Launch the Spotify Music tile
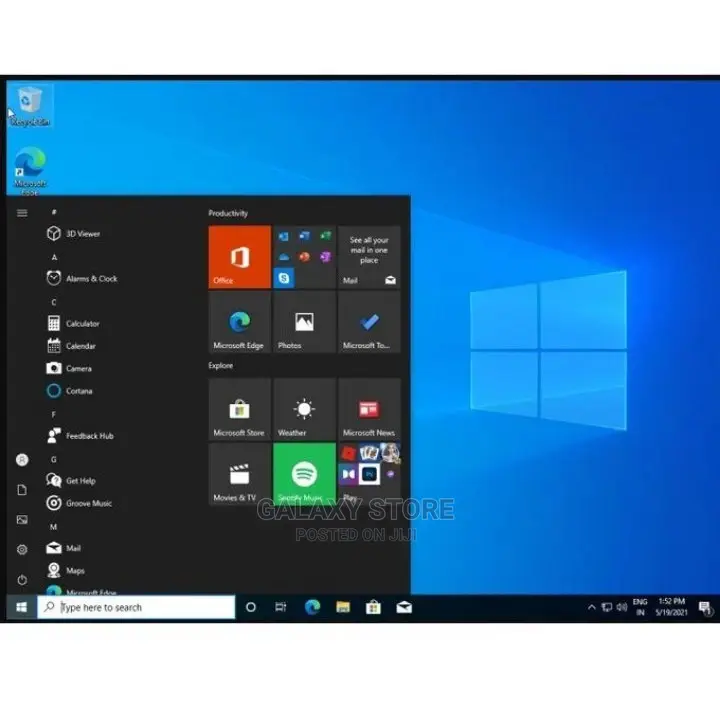 (x=304, y=474)
